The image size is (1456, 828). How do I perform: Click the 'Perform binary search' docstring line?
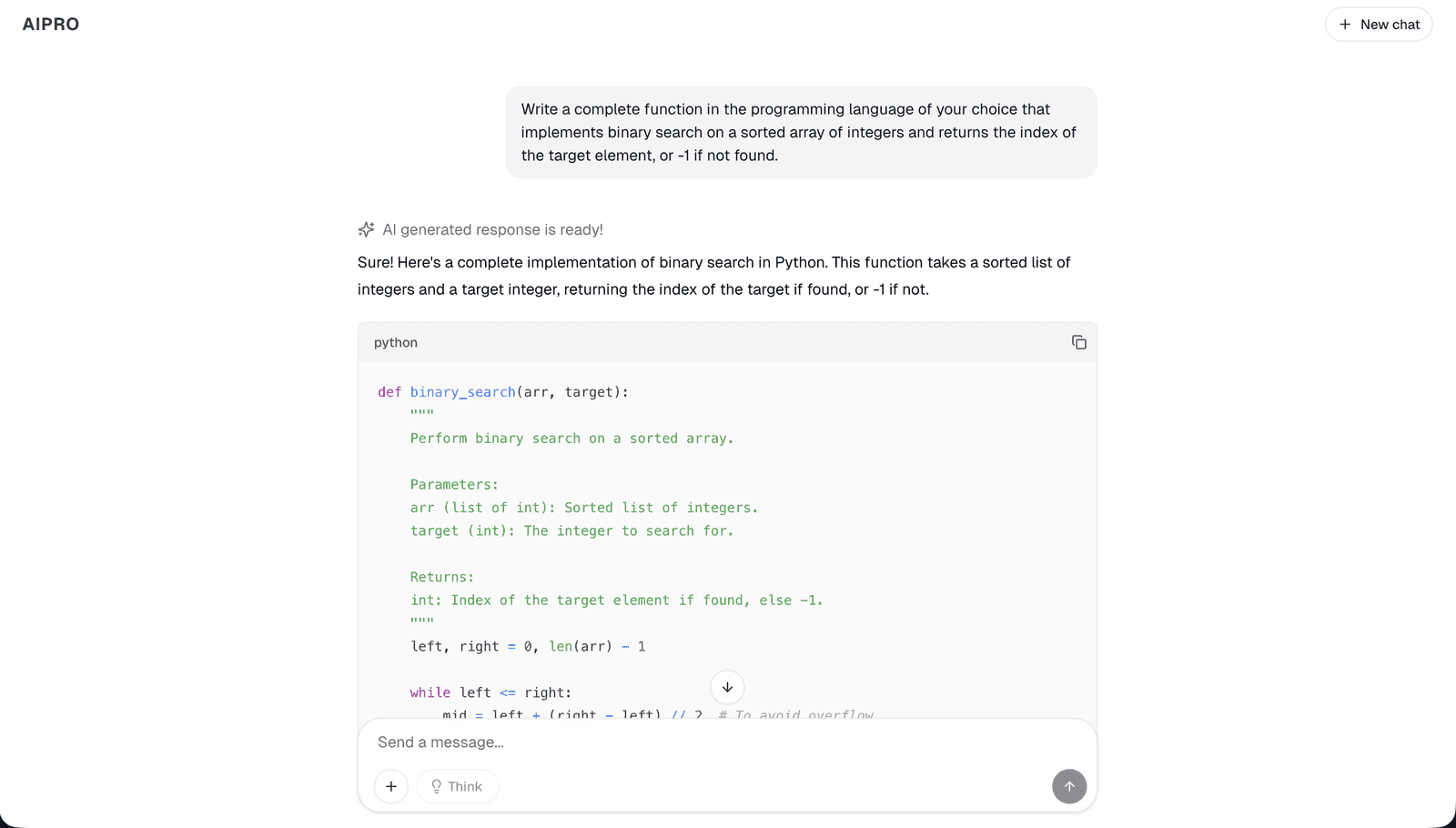tap(571, 439)
